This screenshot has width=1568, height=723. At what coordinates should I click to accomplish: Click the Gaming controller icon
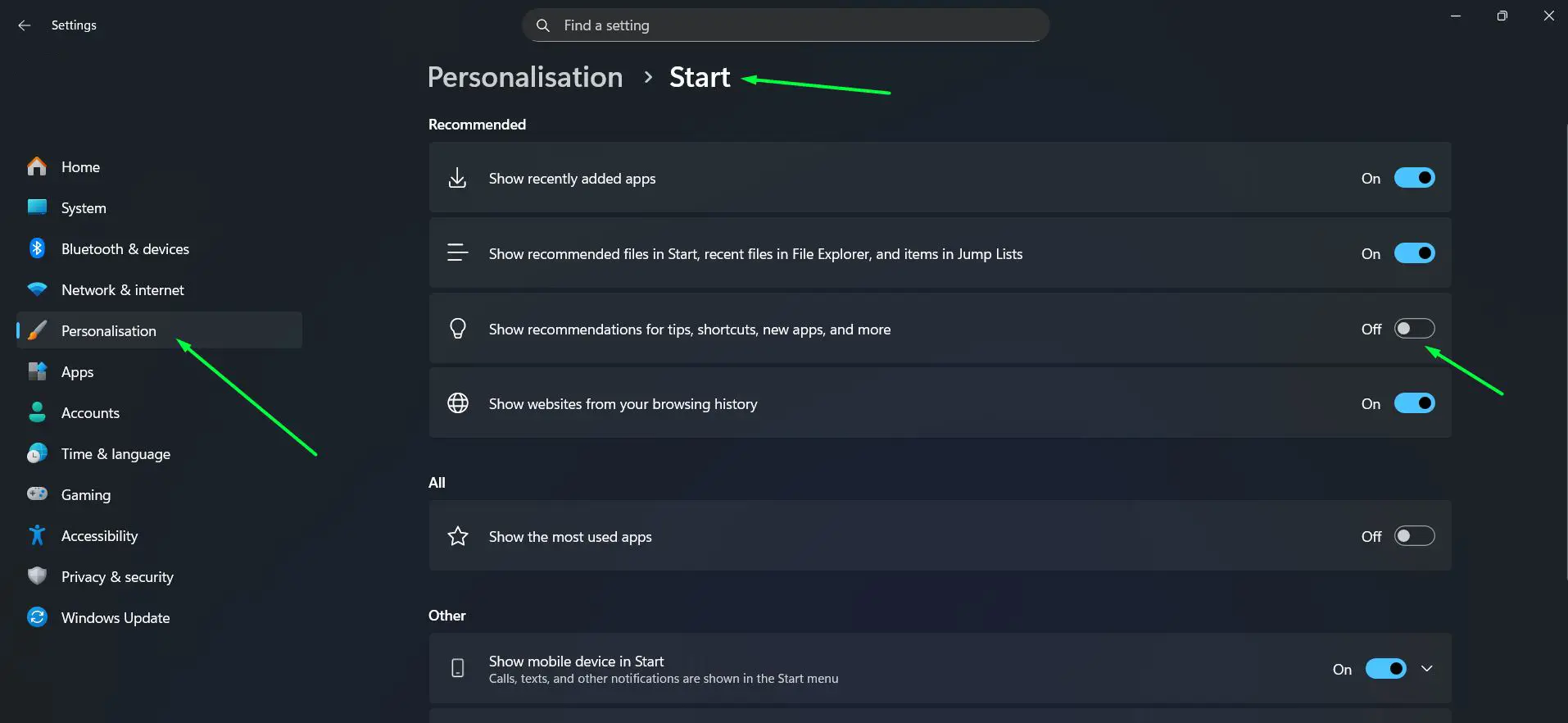(x=37, y=494)
